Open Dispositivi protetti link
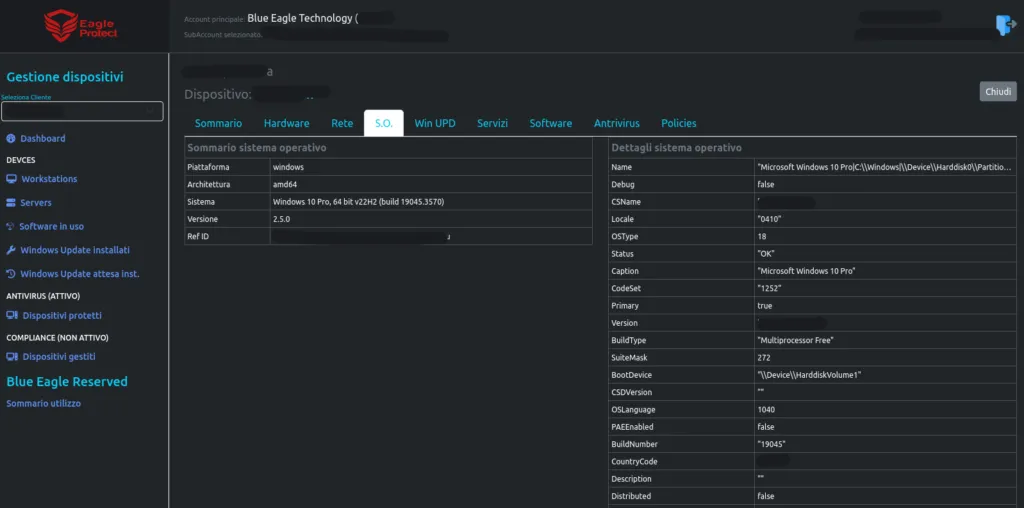Screen dimensions: 1024x508 click(x=62, y=315)
